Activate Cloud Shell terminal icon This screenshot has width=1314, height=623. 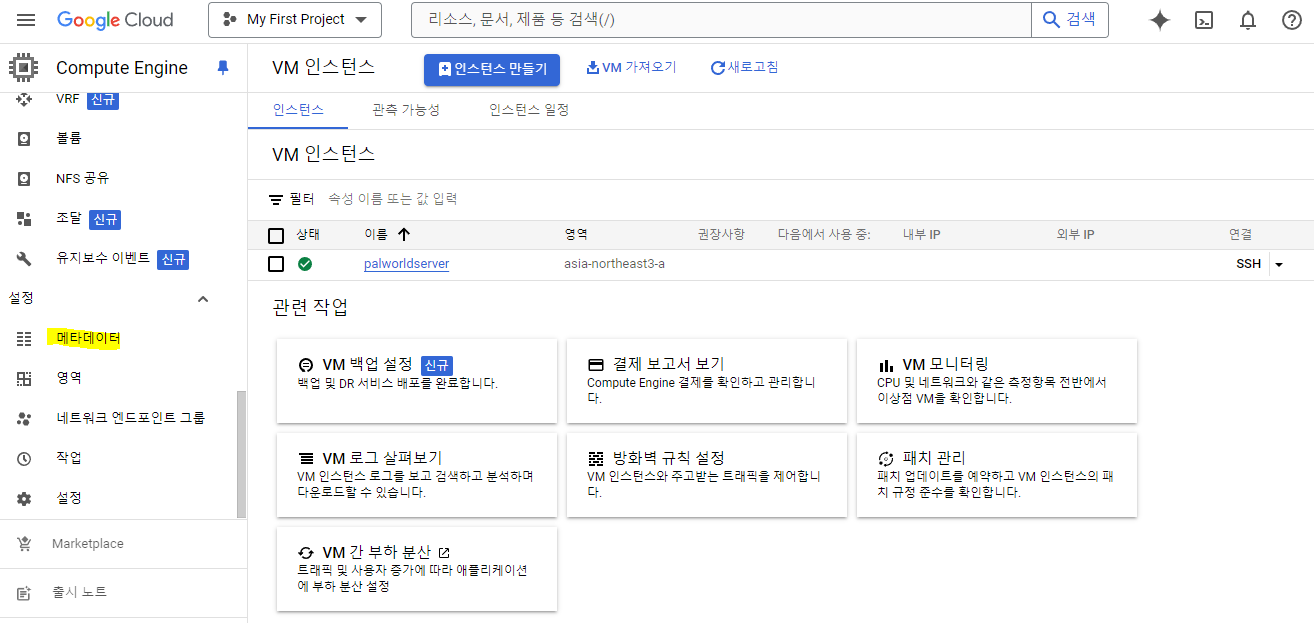coord(1204,20)
